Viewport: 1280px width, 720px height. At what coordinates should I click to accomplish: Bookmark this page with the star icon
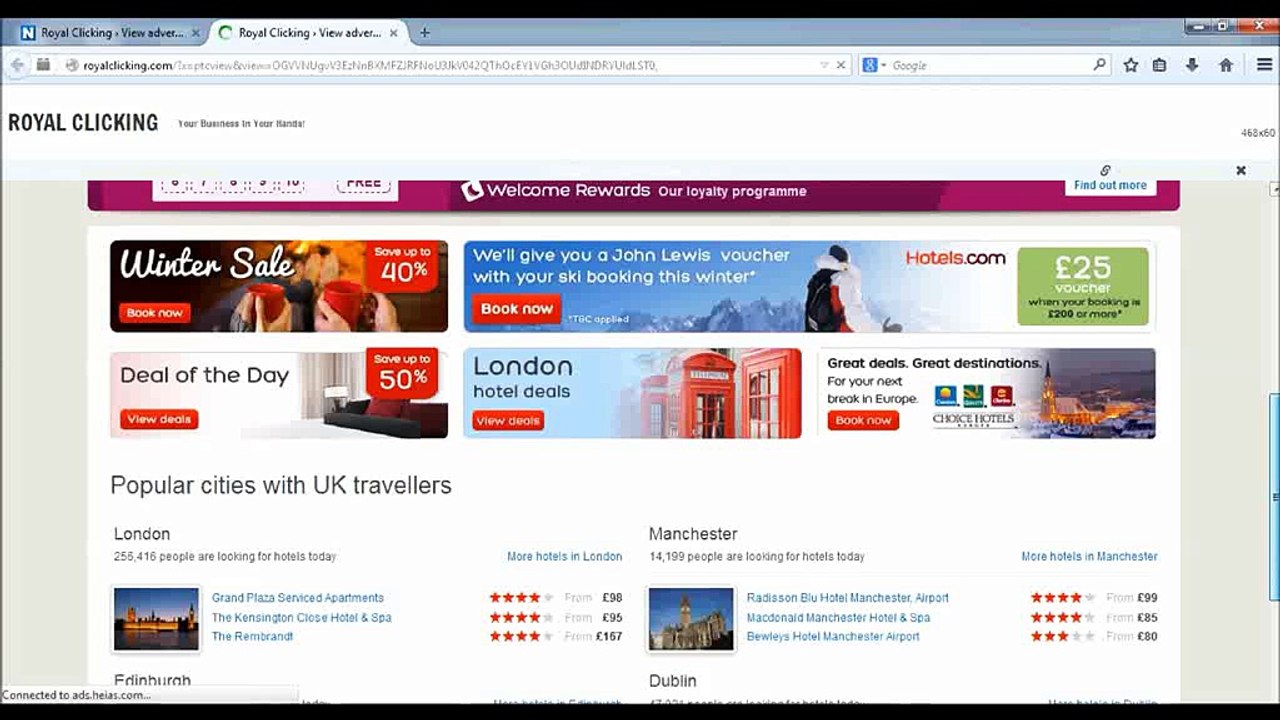(x=1131, y=65)
